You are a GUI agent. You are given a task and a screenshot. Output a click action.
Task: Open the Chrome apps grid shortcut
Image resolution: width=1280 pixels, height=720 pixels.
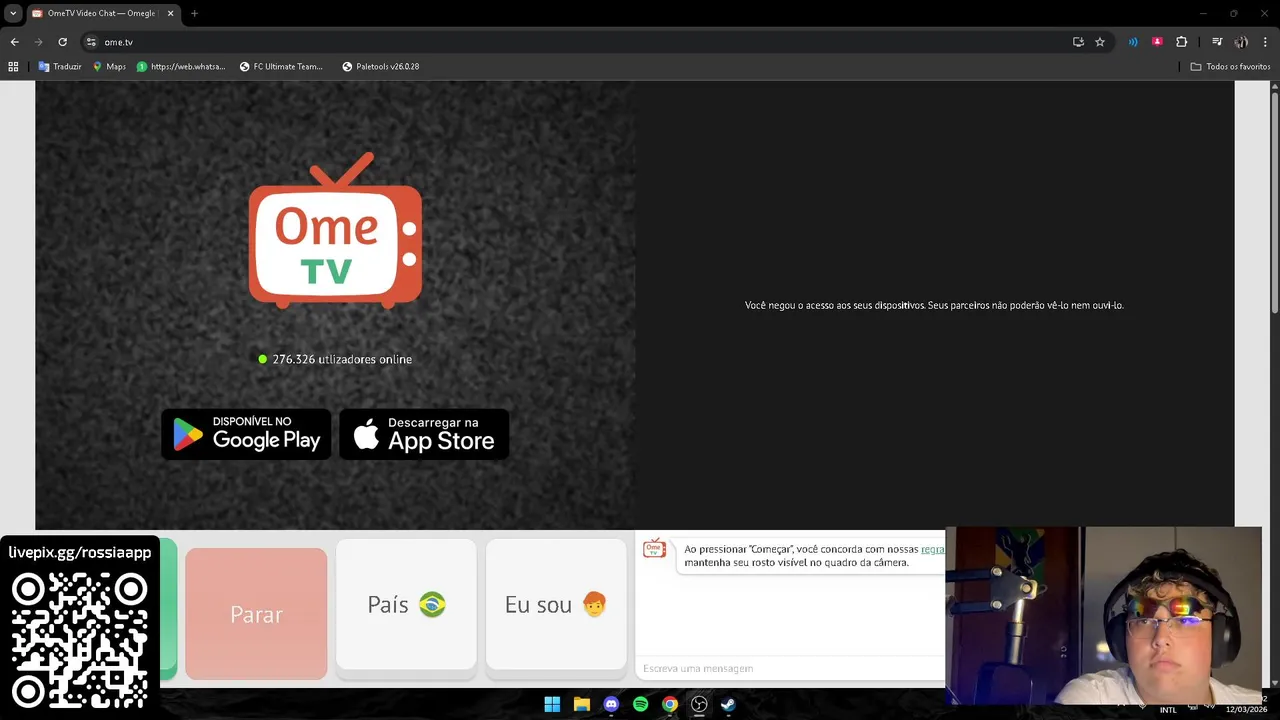click(13, 66)
